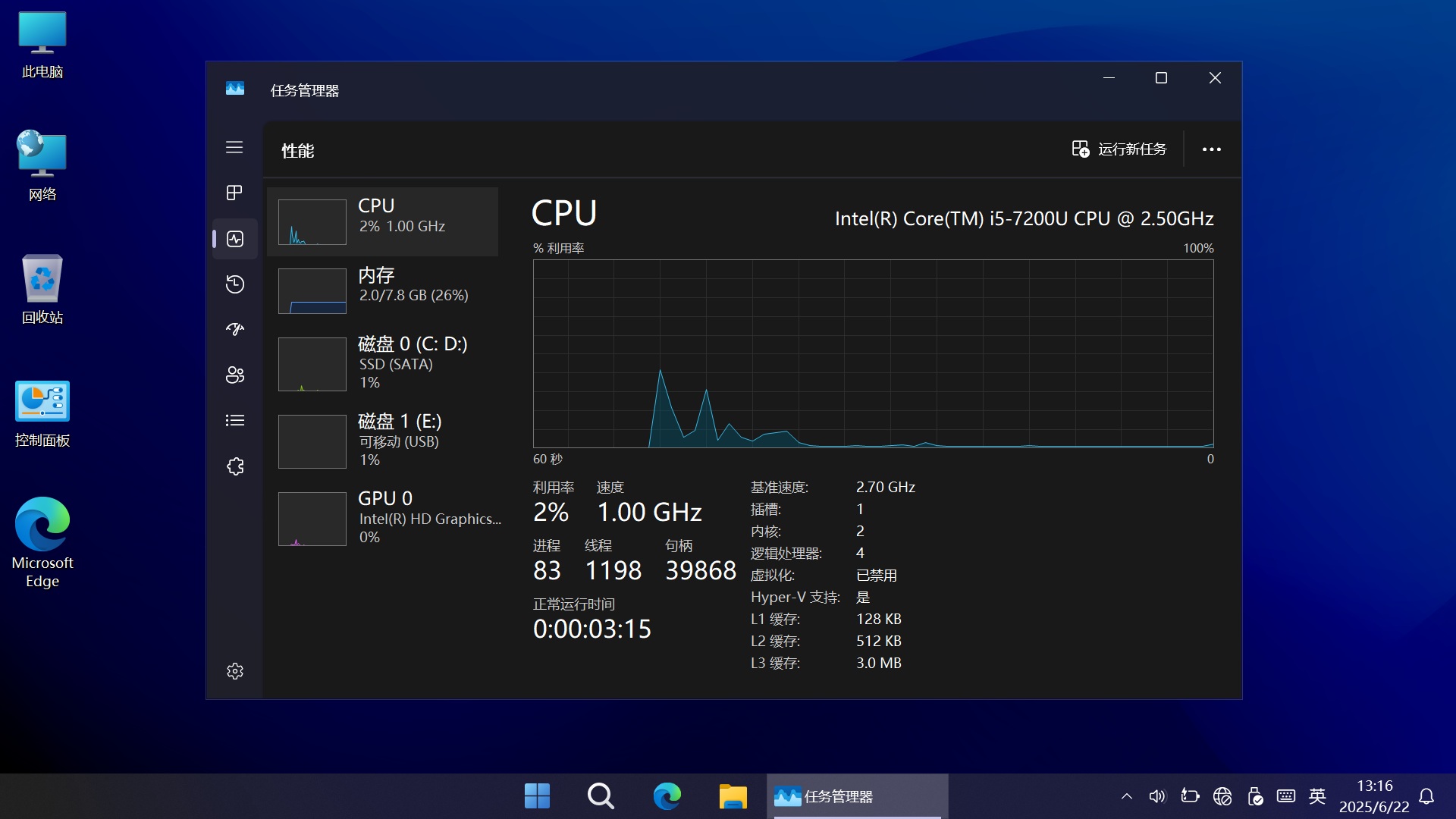Screen dimensions: 1456x819
Task: Click the CPU utilization graph area
Action: 873,353
